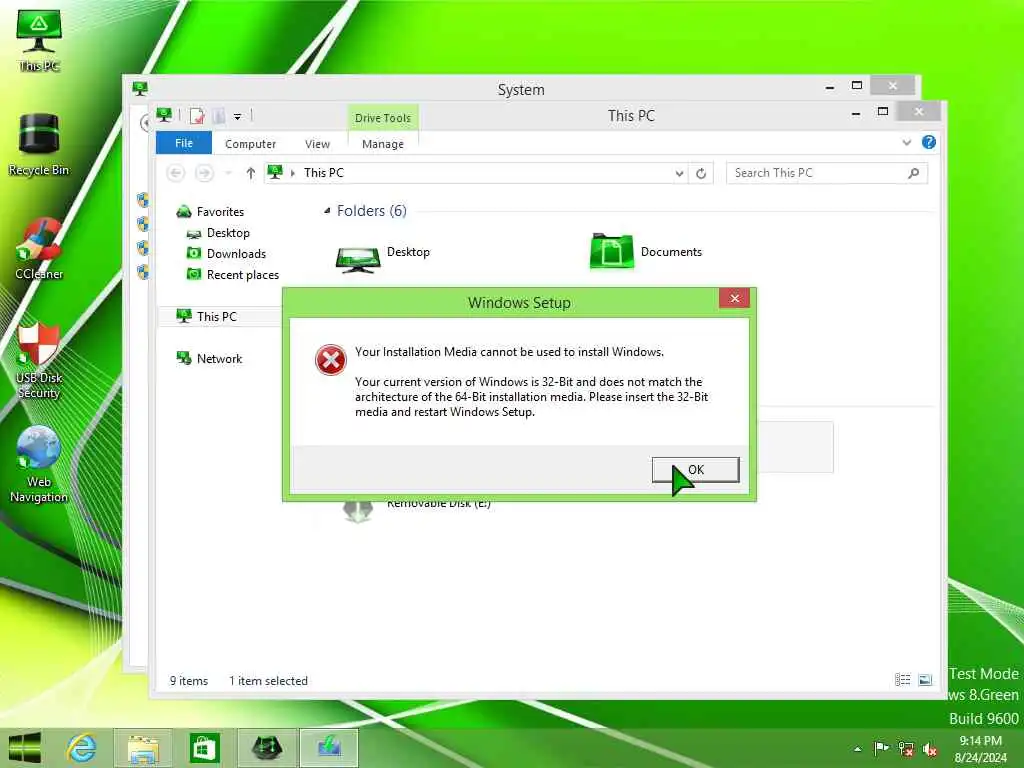Open Customize Quick Access Toolbar dropdown
The height and width of the screenshot is (768, 1024).
[x=238, y=117]
